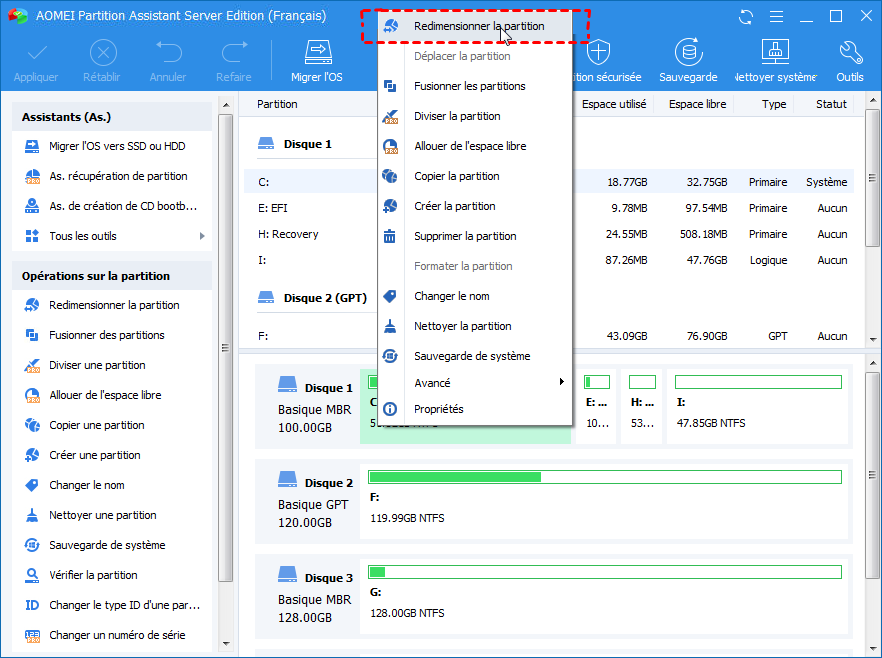Click the disk map panel vertical scrollbar

tap(872, 475)
